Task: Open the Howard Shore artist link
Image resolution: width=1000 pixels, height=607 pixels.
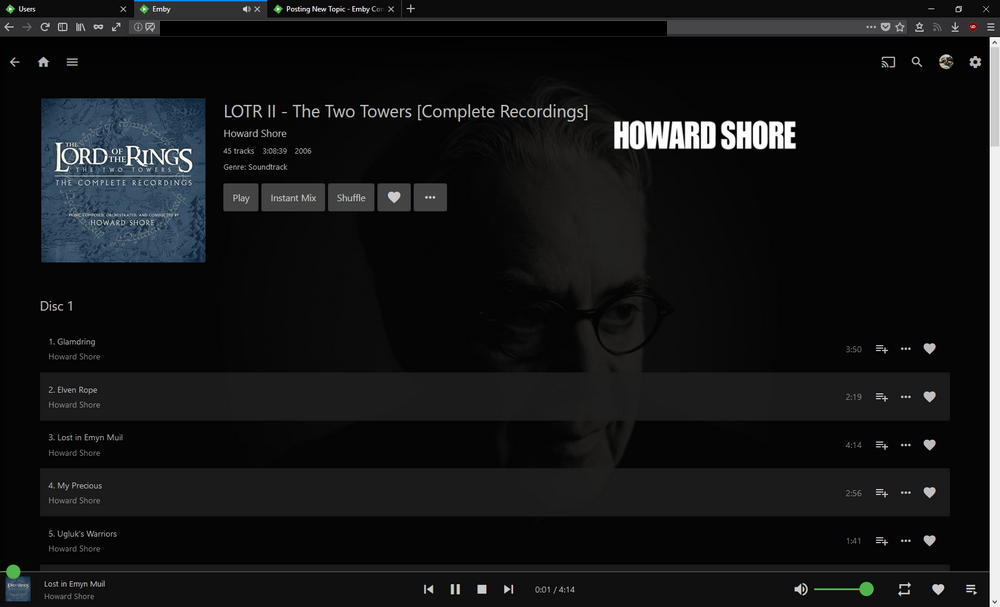Action: pos(254,133)
